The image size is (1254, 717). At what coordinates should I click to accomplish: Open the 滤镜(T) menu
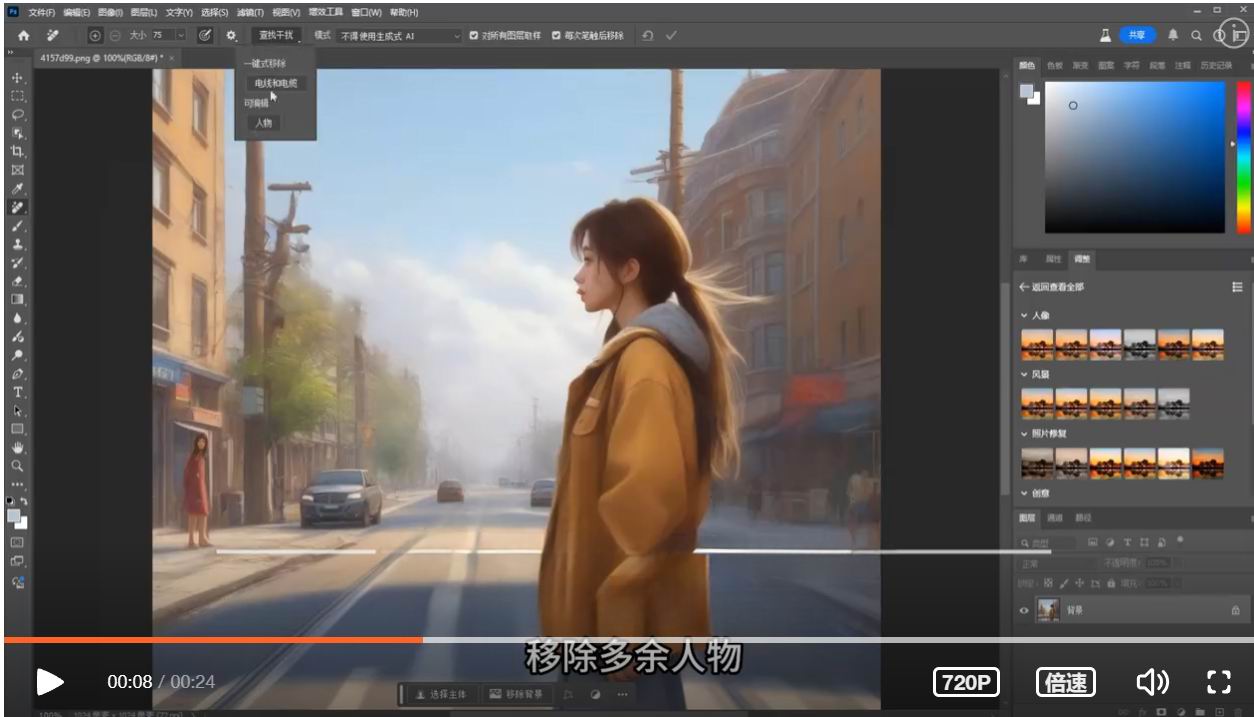[250, 12]
